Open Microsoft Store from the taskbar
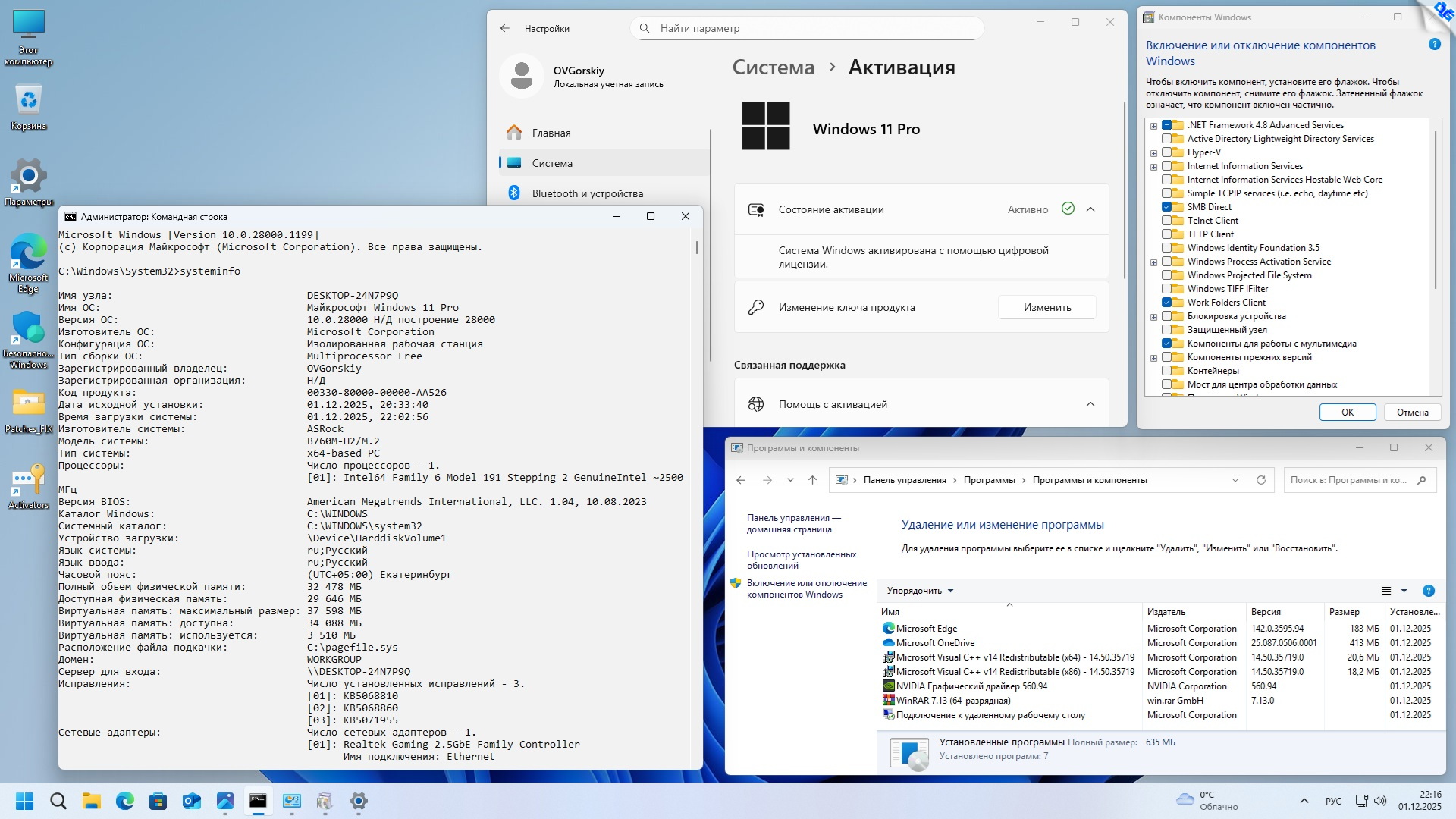Viewport: 1456px width, 819px height. point(158,801)
